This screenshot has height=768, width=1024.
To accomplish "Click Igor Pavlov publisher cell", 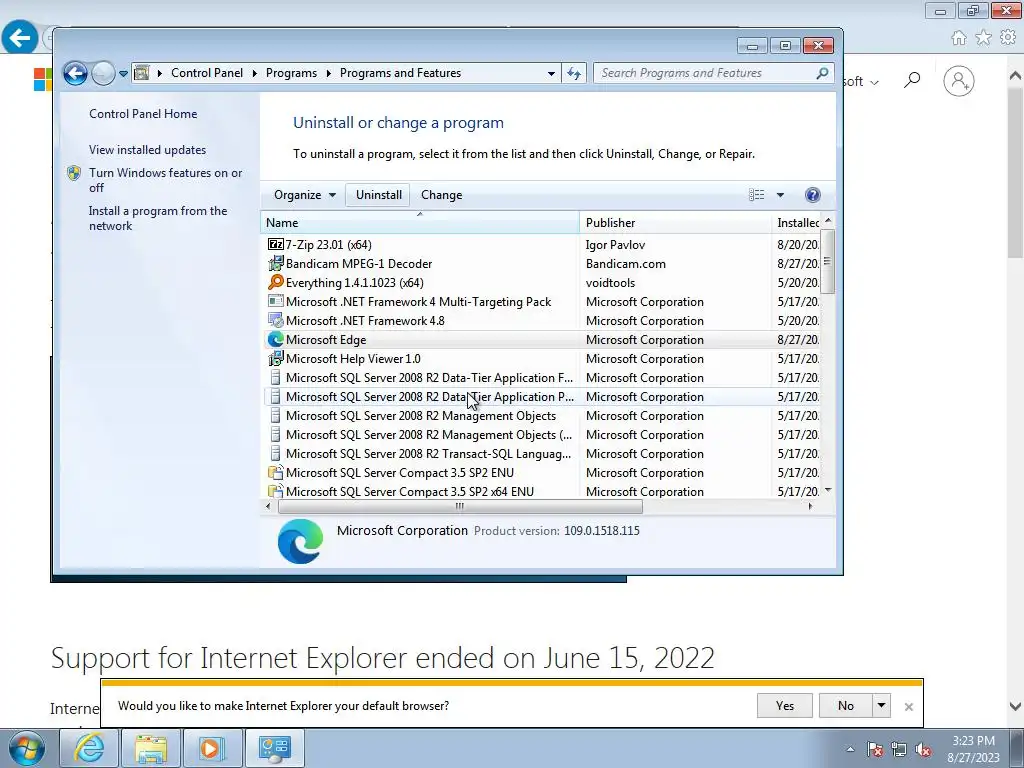I will 615,244.
